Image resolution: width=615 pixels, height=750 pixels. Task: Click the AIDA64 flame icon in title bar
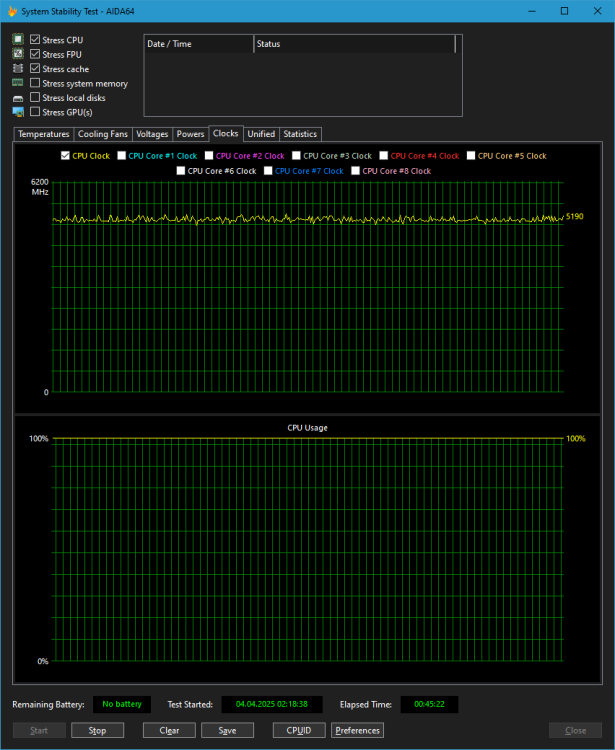click(11, 11)
